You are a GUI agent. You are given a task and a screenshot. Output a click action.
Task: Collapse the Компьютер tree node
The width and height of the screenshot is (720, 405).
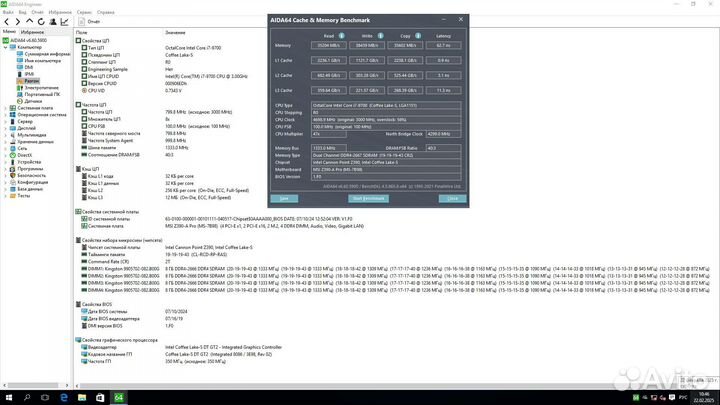(6, 47)
